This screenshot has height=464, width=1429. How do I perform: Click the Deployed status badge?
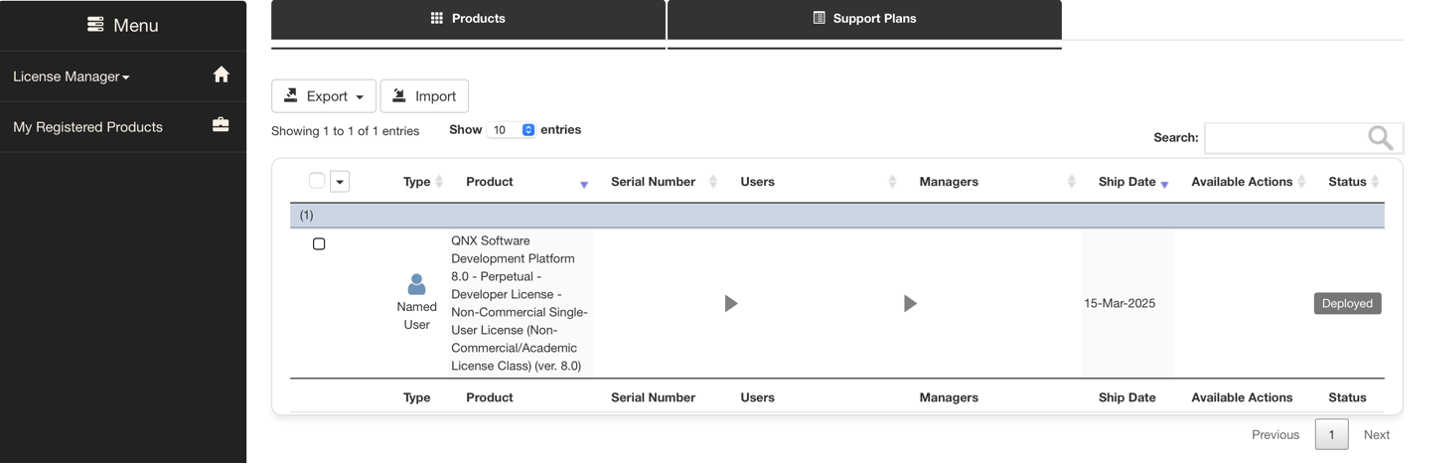[1347, 303]
